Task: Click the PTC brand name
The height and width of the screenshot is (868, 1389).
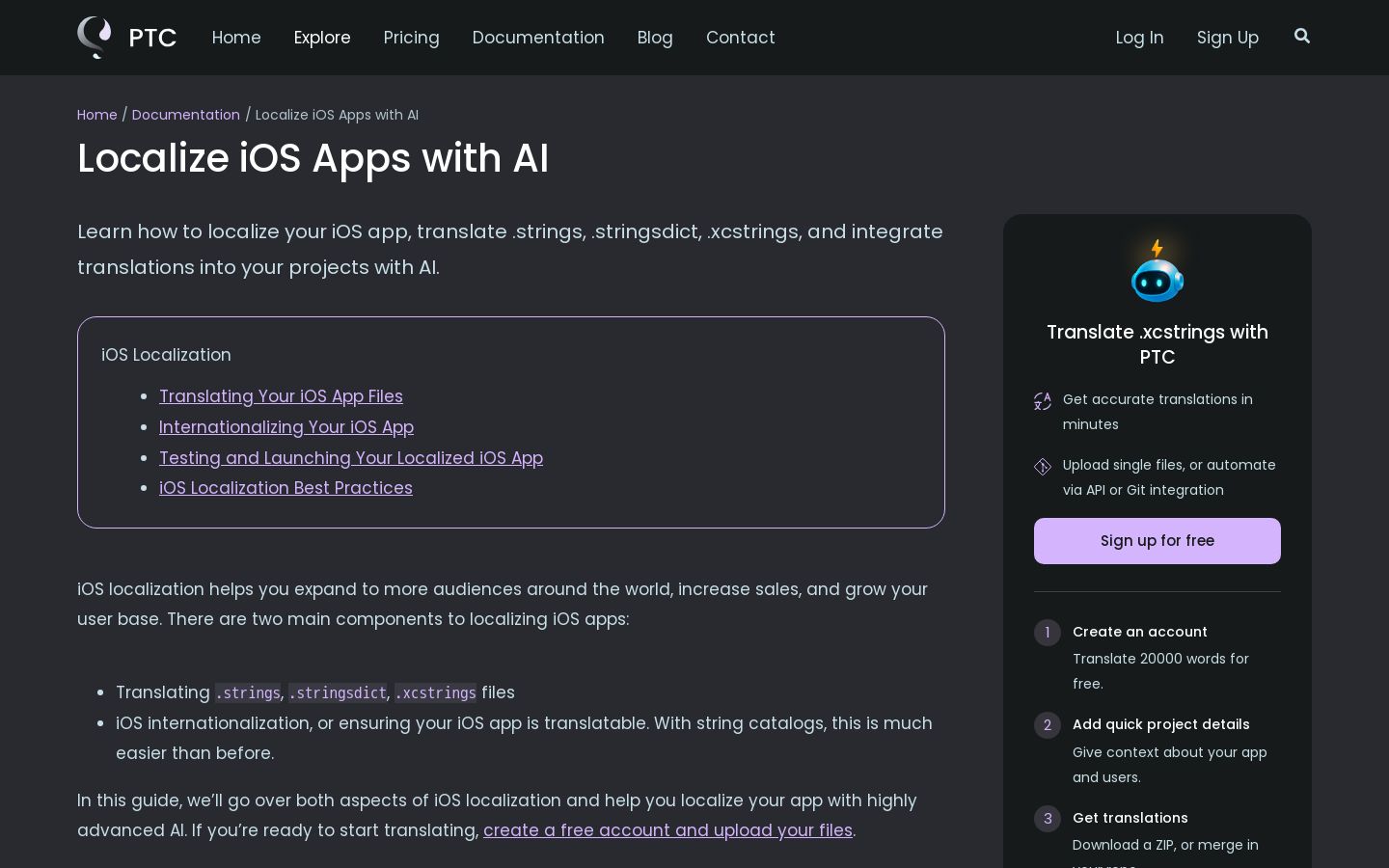Action: click(x=152, y=38)
